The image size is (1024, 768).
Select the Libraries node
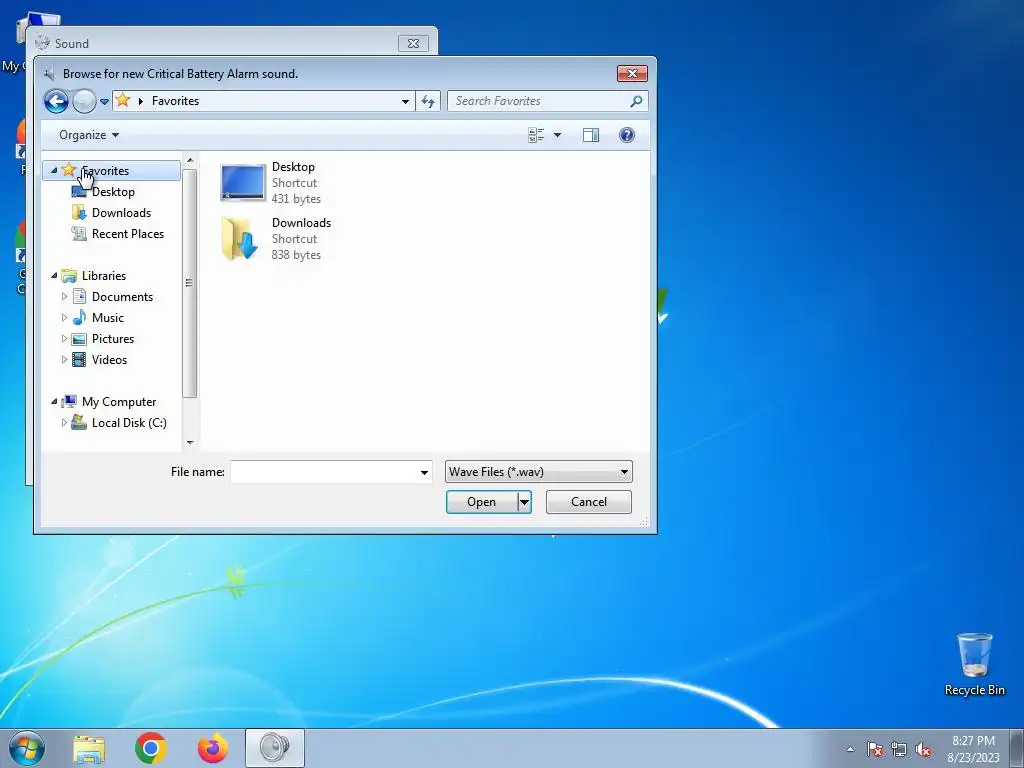coord(104,276)
